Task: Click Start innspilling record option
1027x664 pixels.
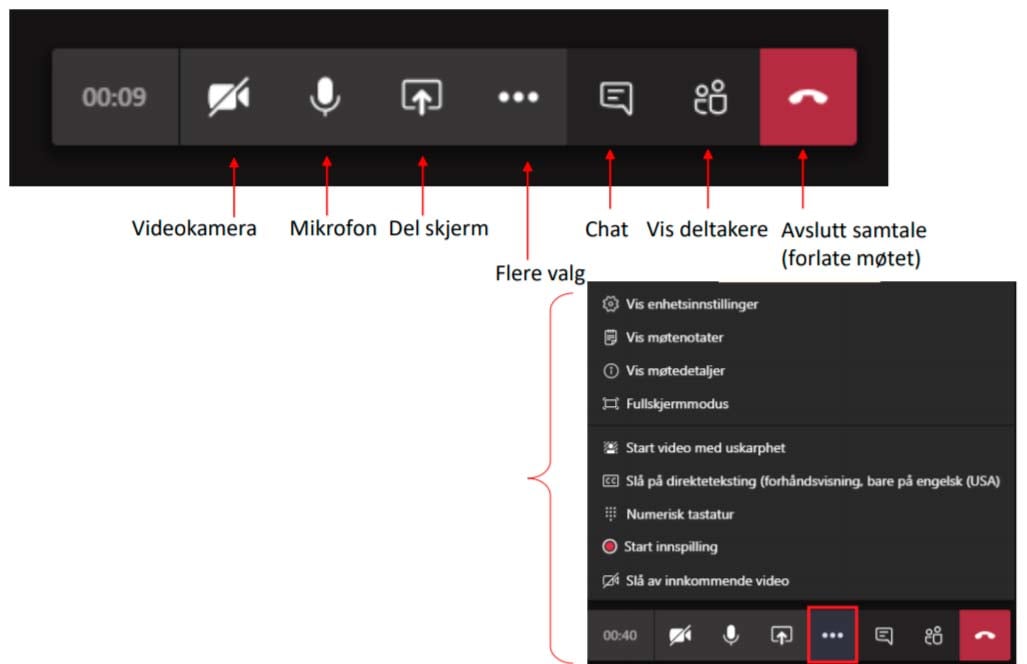Action: (671, 547)
